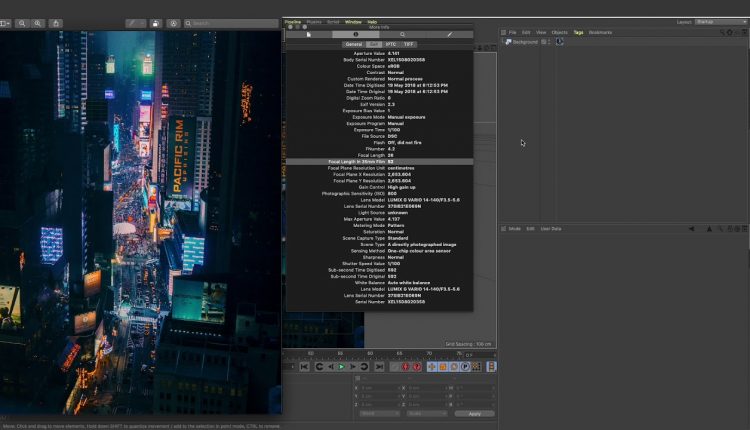This screenshot has height=430, width=750.
Task: Switch to the TIFF tab
Action: click(408, 44)
